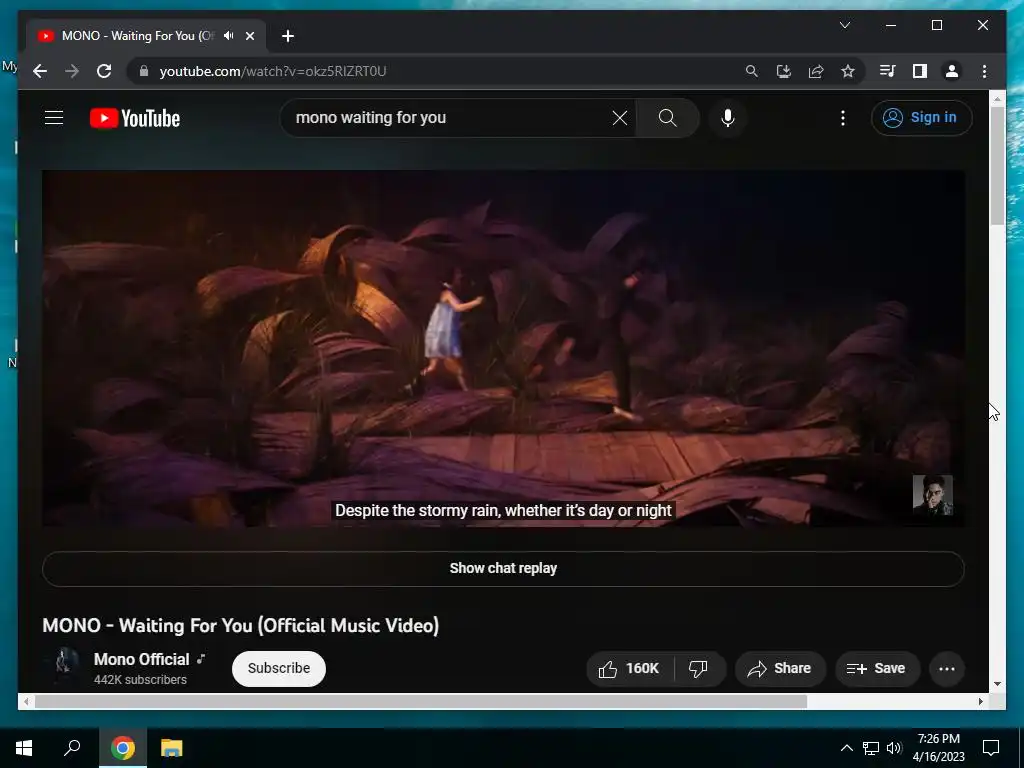Open the Mono Official channel name link
The image size is (1024, 768).
pyautogui.click(x=142, y=659)
